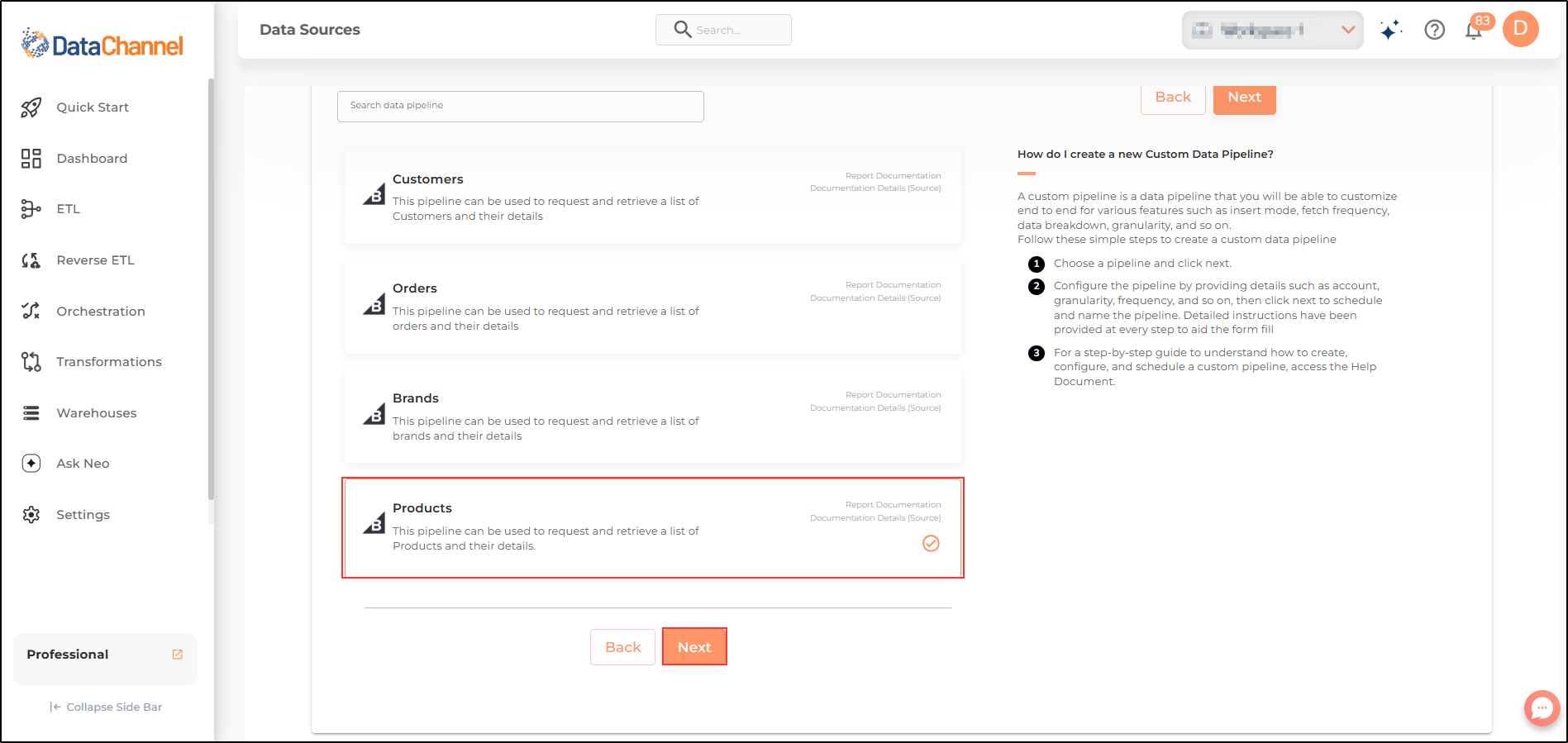
Task: Open Report Documentation link on Orders card
Action: click(x=893, y=285)
